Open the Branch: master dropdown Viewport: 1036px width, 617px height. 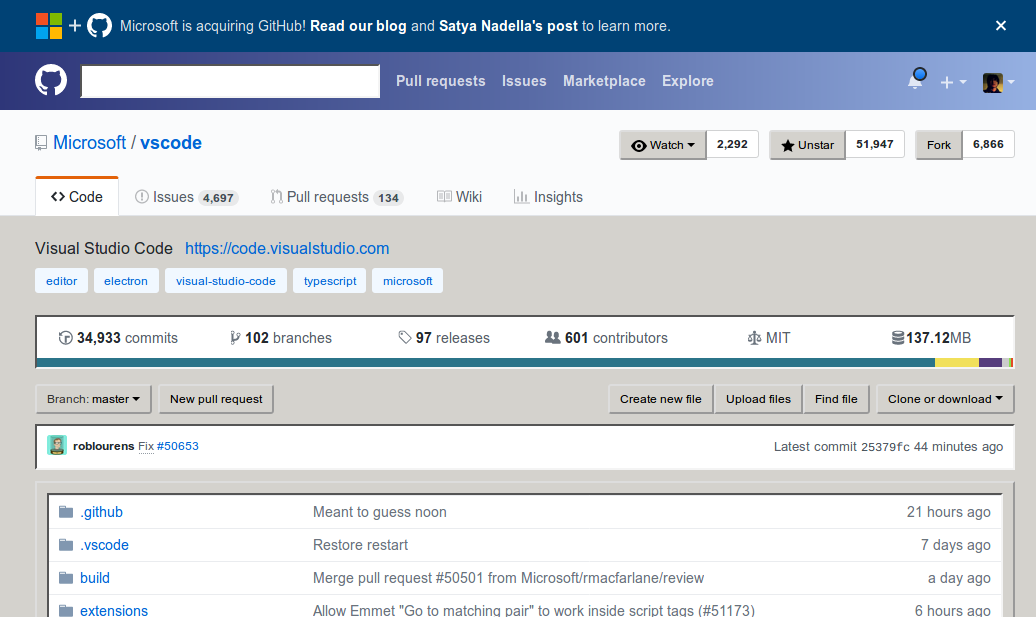93,399
